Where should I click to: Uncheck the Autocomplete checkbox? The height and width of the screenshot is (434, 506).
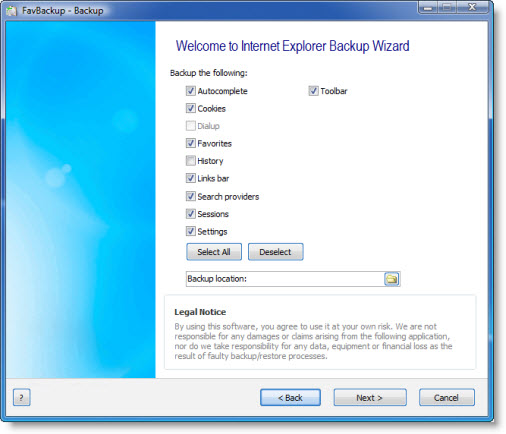tap(190, 91)
